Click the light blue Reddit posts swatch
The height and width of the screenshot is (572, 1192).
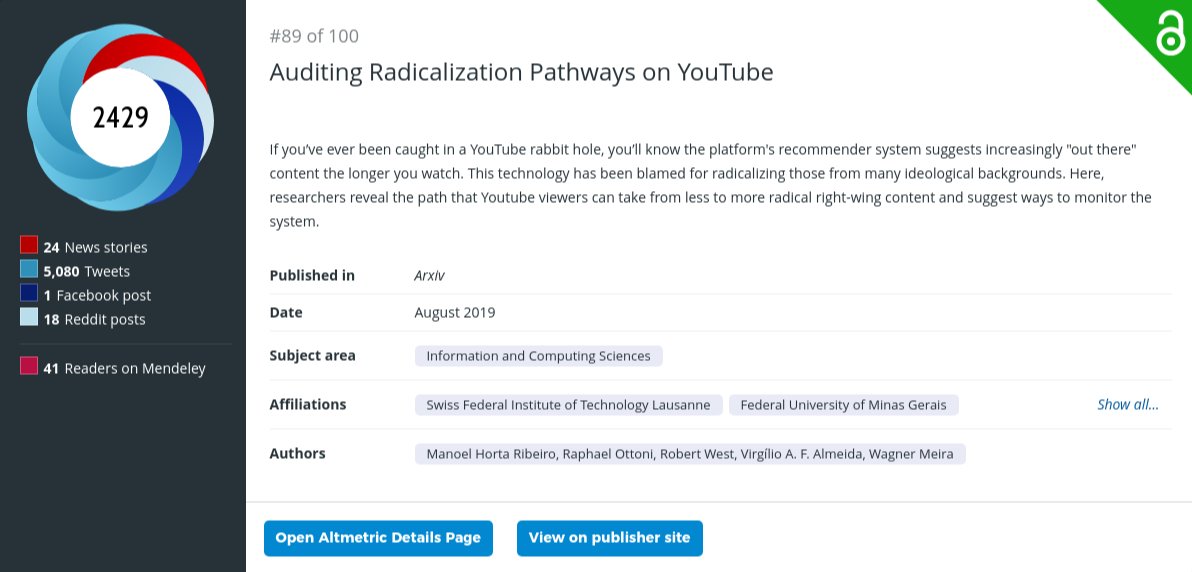tap(29, 317)
